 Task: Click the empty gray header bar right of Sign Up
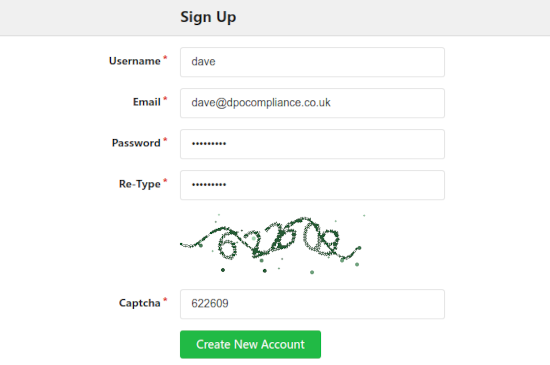coord(393,17)
